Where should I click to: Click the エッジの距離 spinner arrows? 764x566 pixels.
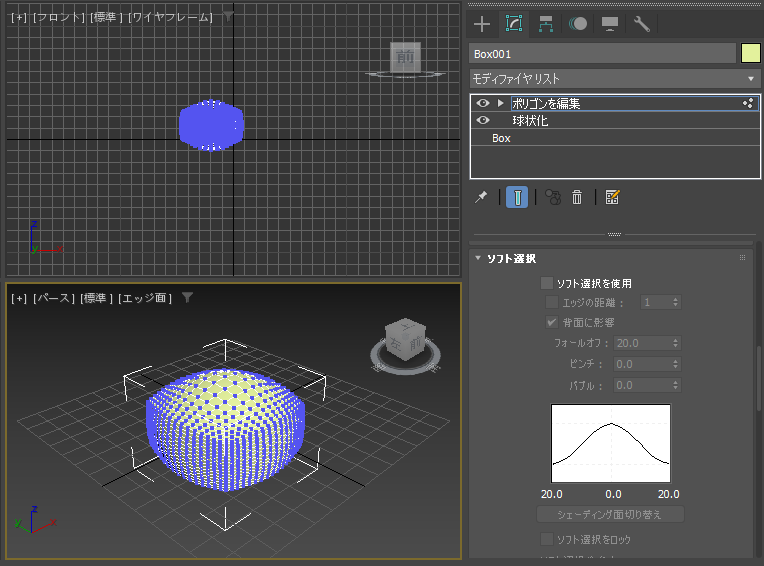[x=676, y=302]
